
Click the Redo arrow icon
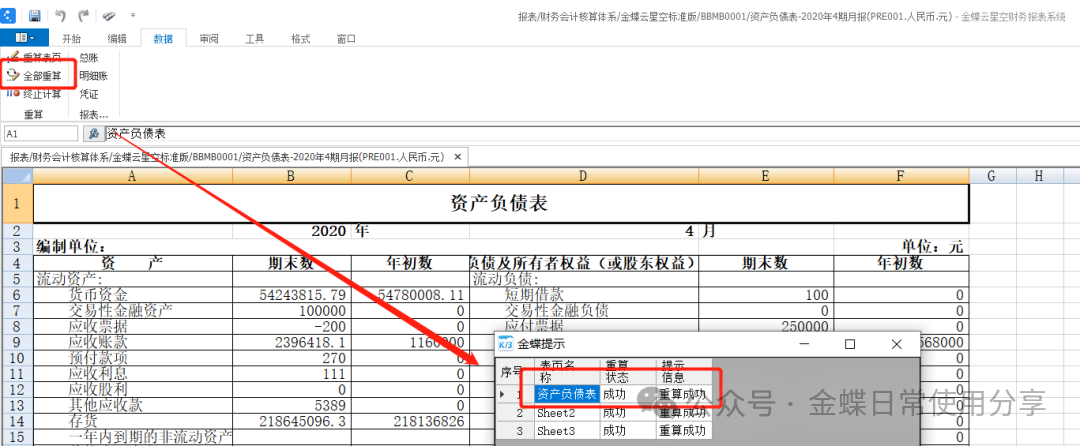pyautogui.click(x=84, y=16)
